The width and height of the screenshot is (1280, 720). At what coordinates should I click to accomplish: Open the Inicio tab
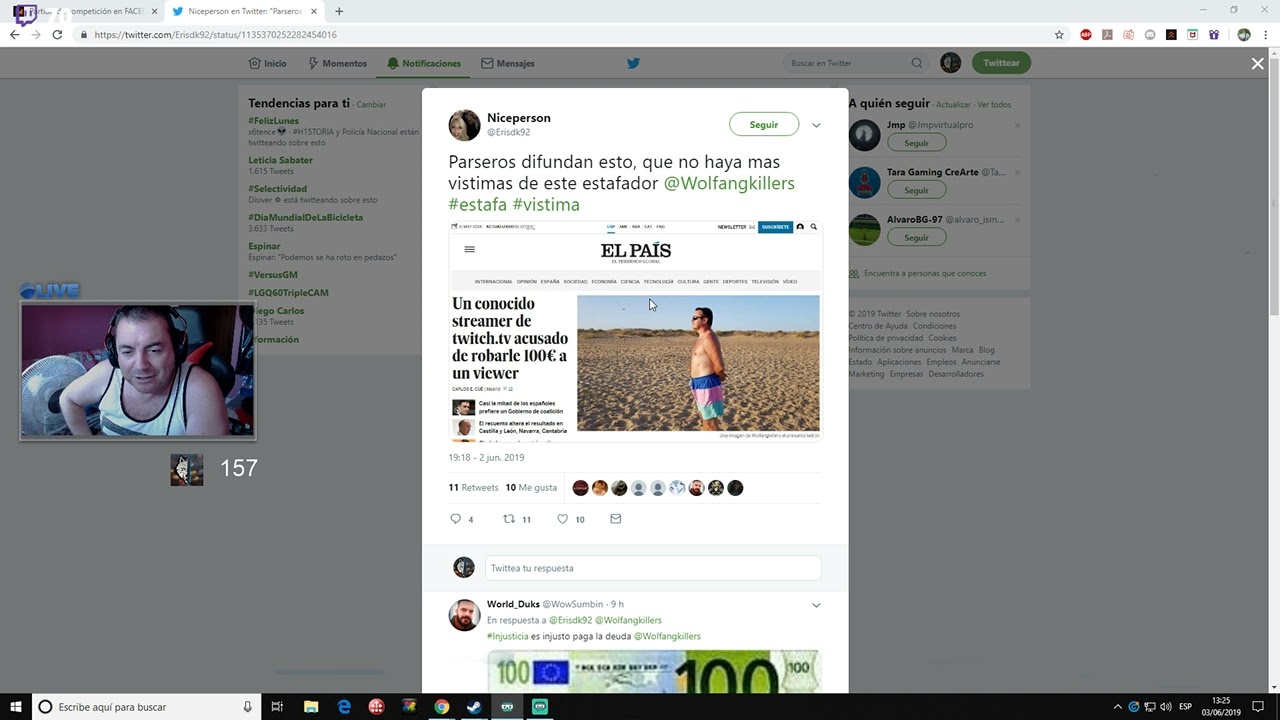point(267,63)
